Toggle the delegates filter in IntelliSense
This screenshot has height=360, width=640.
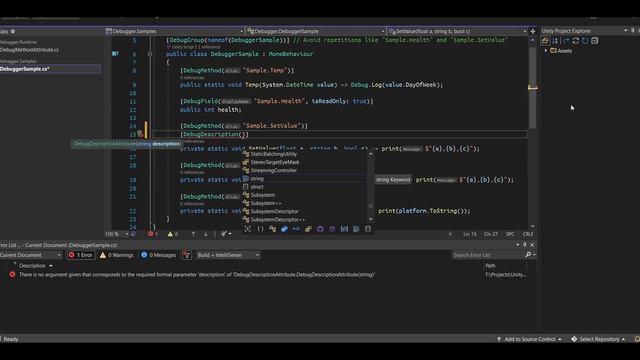point(320,229)
